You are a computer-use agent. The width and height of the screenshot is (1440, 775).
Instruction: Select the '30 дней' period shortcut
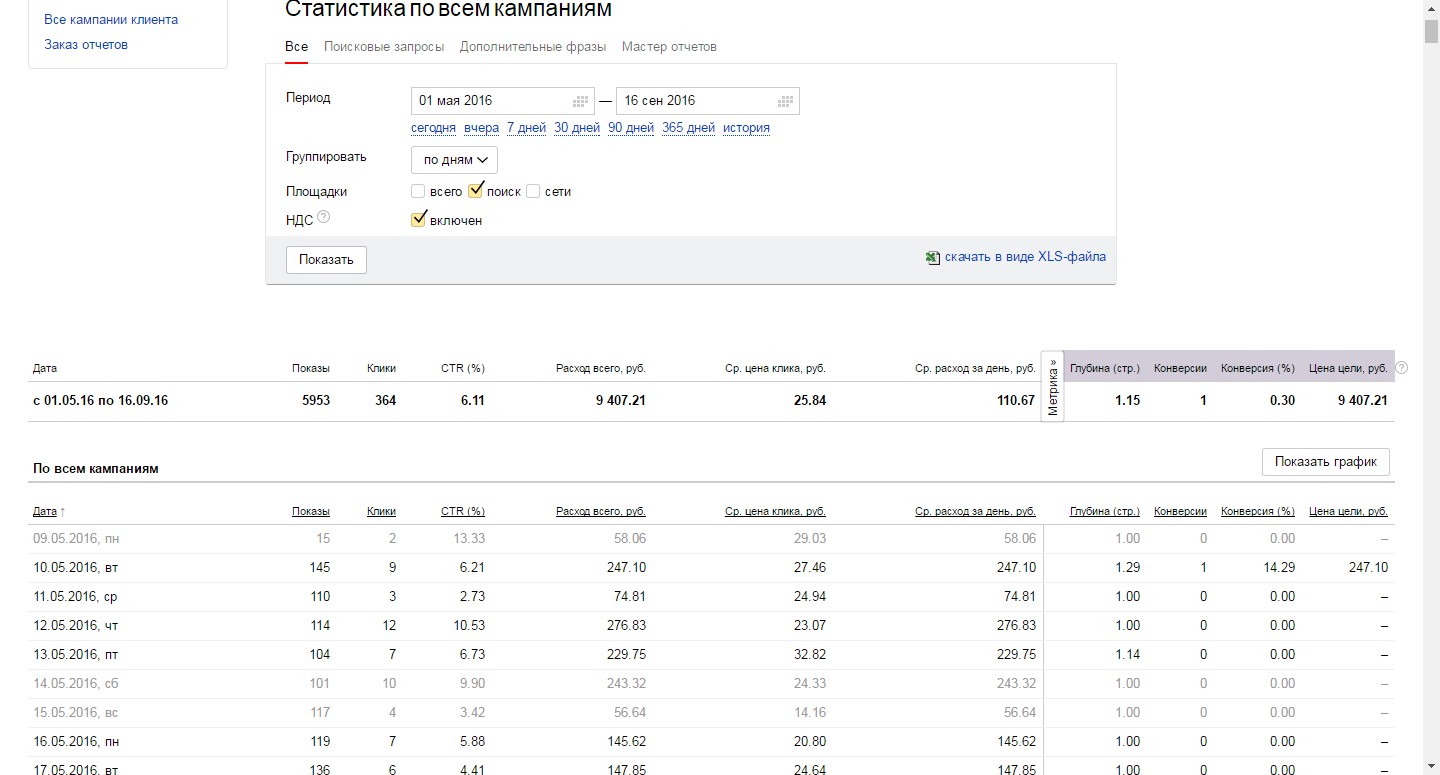tap(577, 128)
